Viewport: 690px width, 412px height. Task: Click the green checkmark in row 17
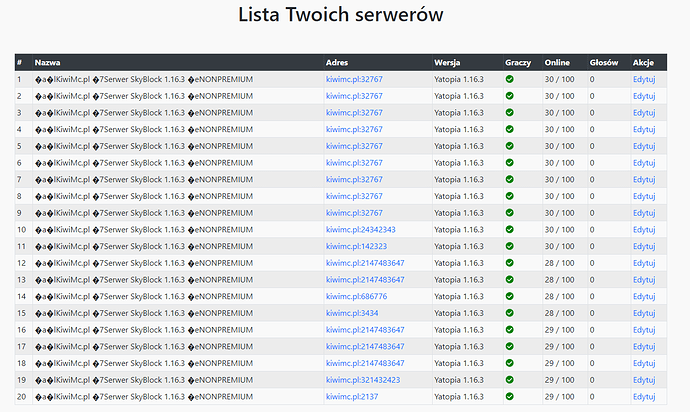tap(510, 346)
